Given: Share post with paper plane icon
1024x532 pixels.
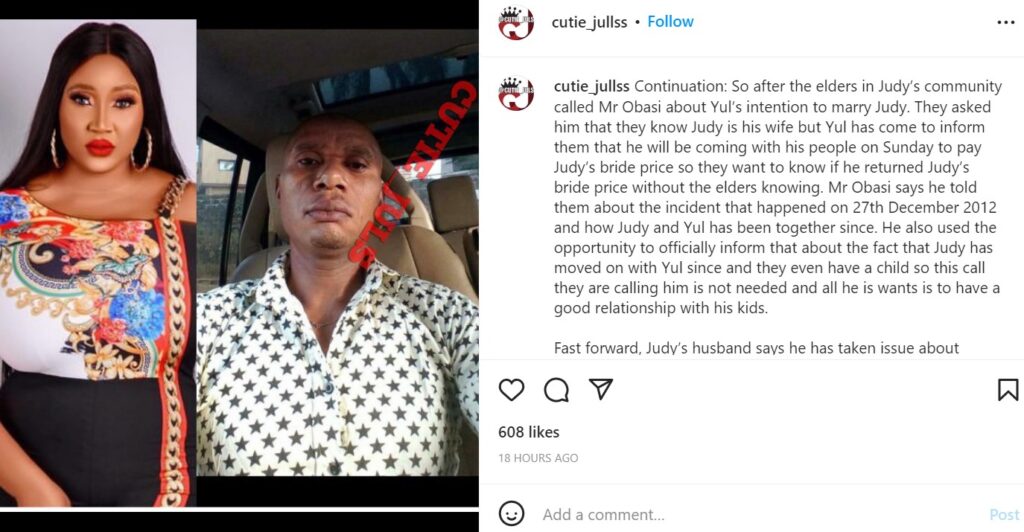Looking at the screenshot, I should (601, 389).
